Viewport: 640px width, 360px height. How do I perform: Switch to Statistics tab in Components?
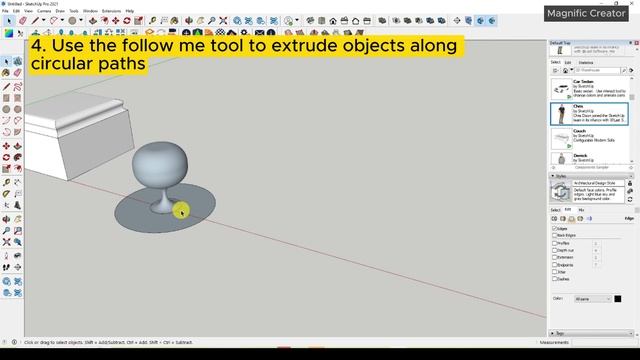pos(585,62)
